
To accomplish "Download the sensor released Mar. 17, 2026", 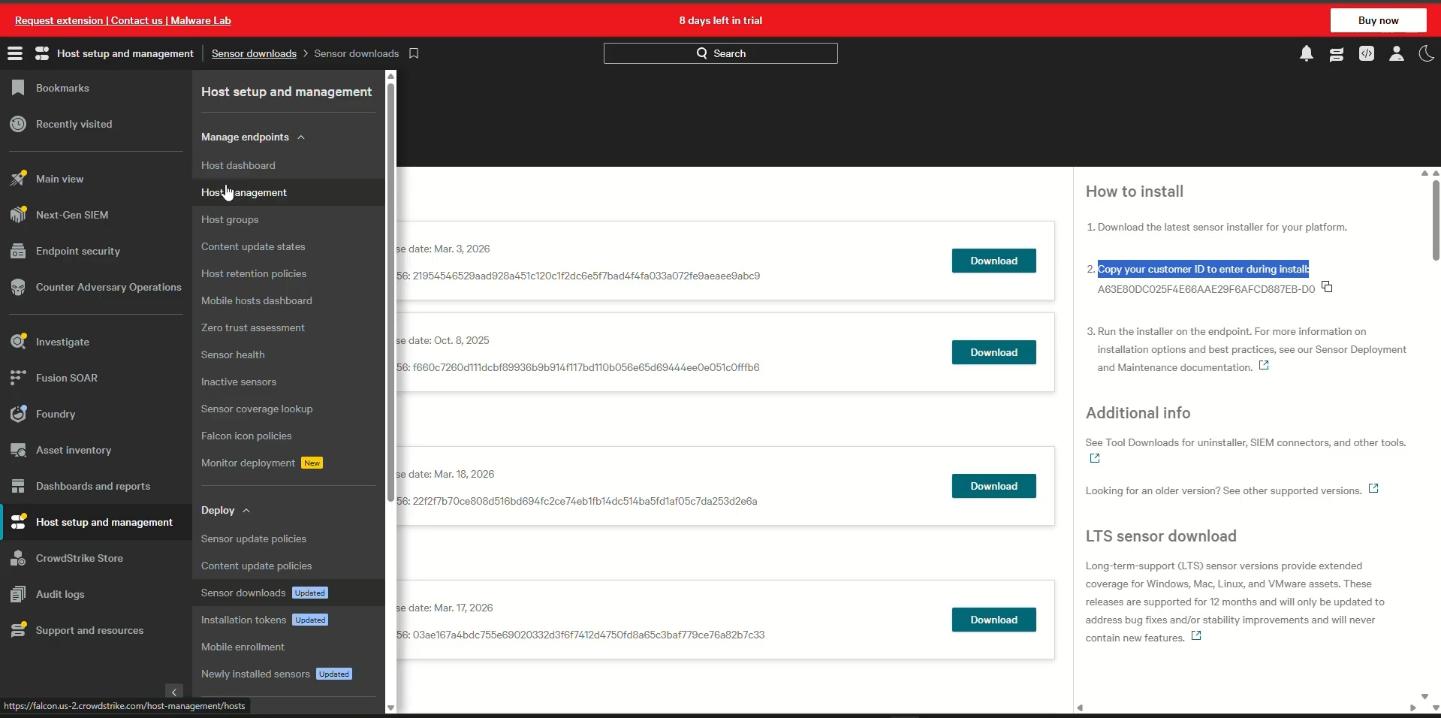I will pyautogui.click(x=993, y=620).
